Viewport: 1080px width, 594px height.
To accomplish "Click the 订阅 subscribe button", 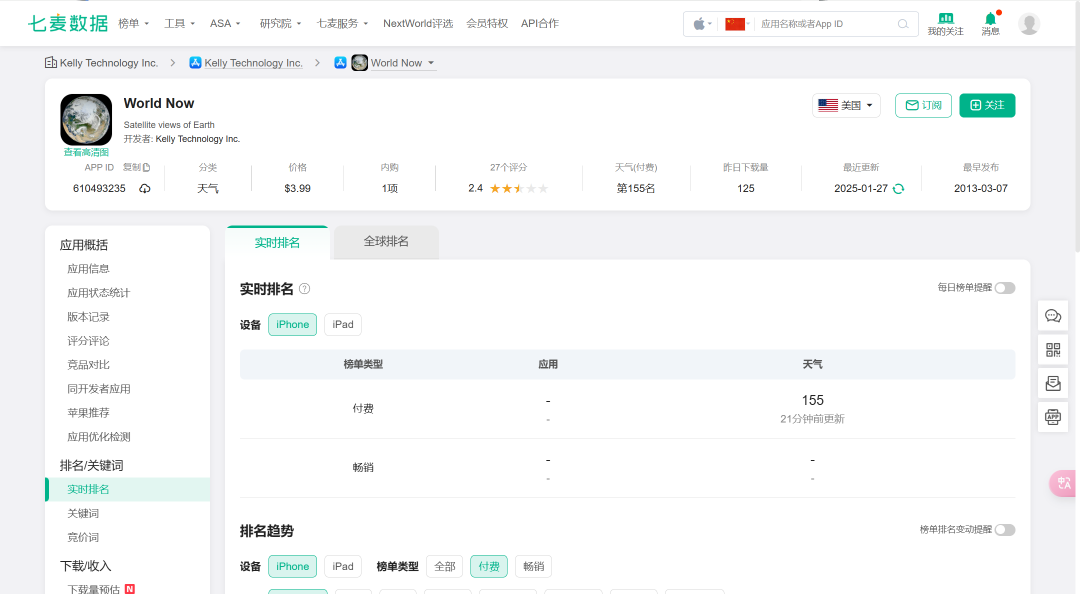I will [x=923, y=105].
